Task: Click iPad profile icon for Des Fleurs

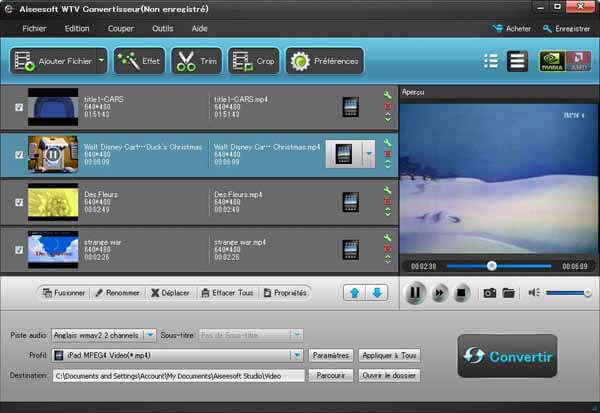Action: (x=350, y=202)
